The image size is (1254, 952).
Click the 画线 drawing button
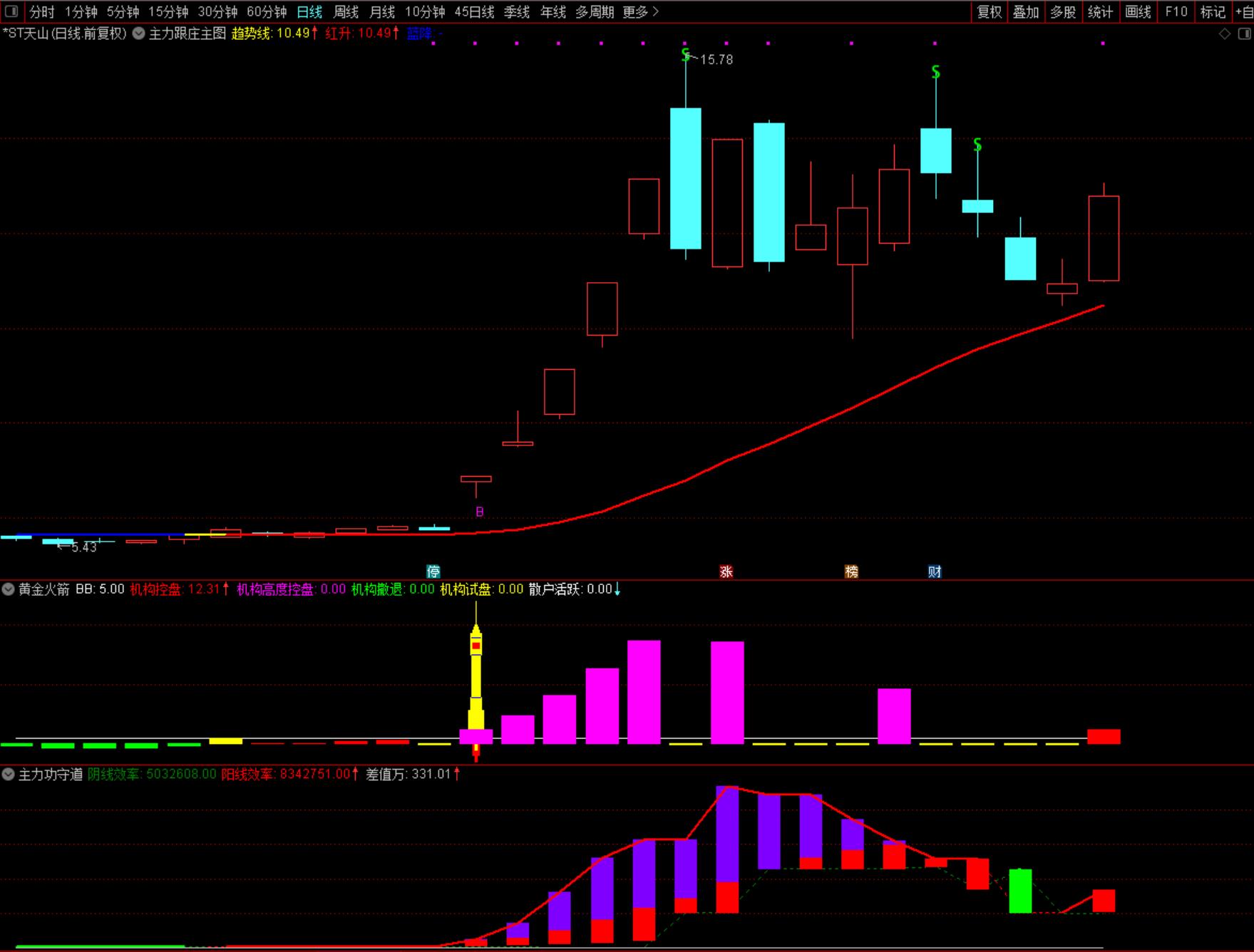(x=1138, y=12)
